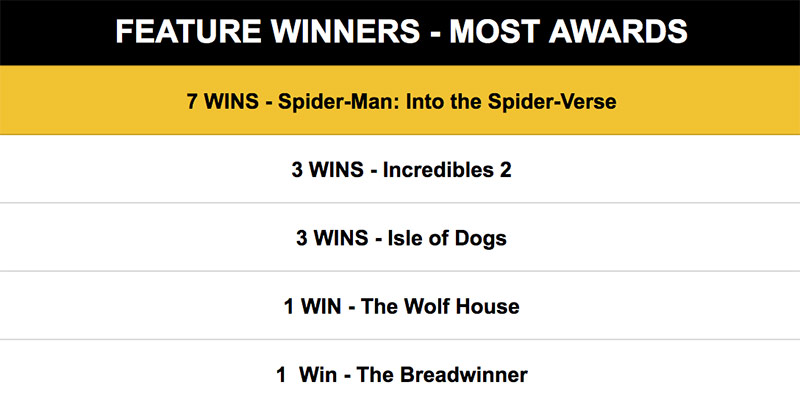Viewport: 800px width, 407px height.
Task: Click the "MOST AWARDS" text in the header
Action: tap(568, 32)
